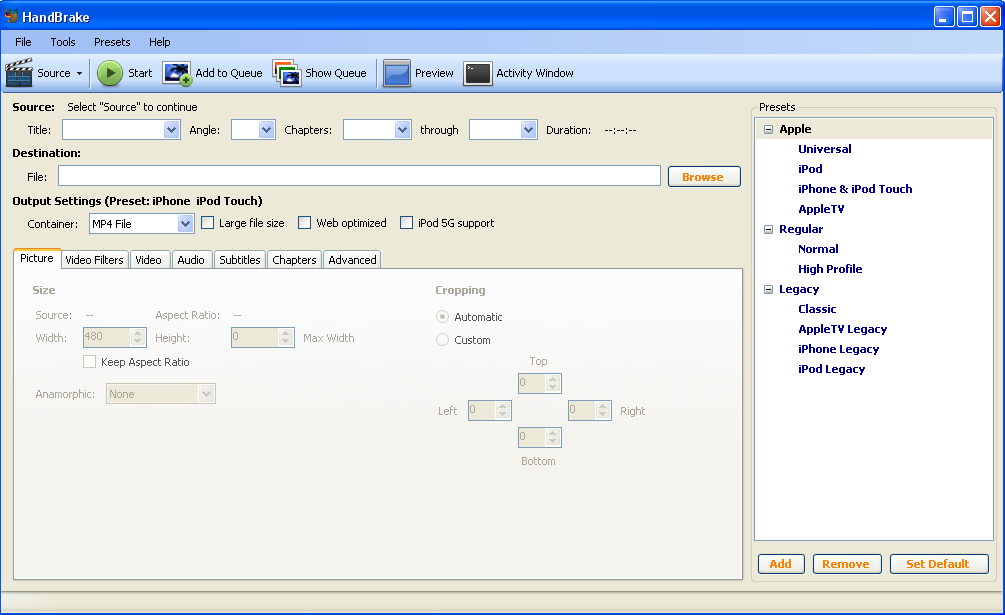Viewport: 1005px width, 615px height.
Task: Select the AppleTV preset
Action: tap(821, 209)
